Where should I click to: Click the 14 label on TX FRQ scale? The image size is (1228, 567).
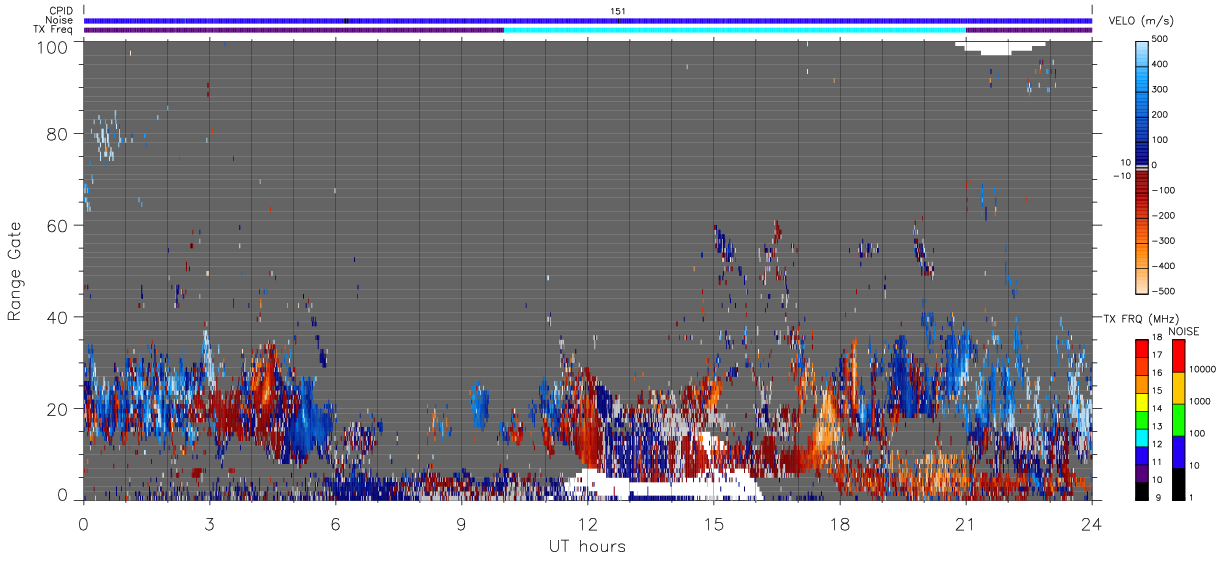1159,409
